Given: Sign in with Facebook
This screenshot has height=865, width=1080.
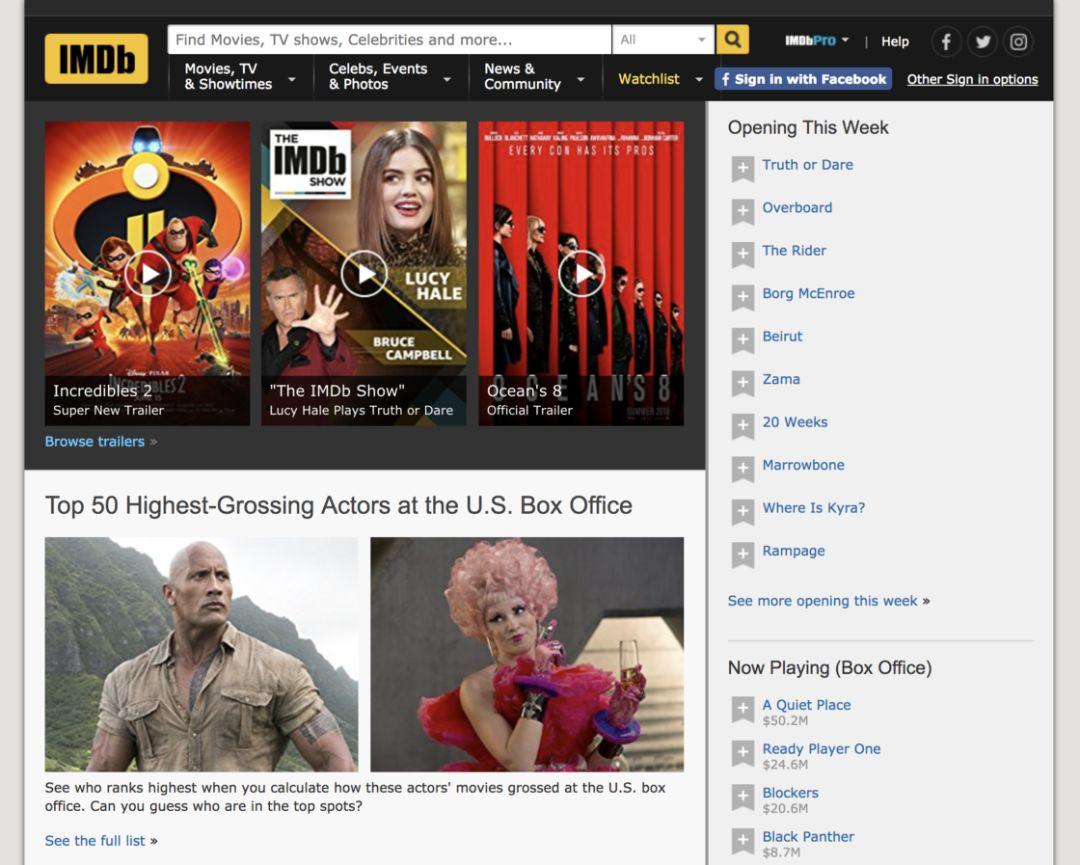Looking at the screenshot, I should point(803,79).
